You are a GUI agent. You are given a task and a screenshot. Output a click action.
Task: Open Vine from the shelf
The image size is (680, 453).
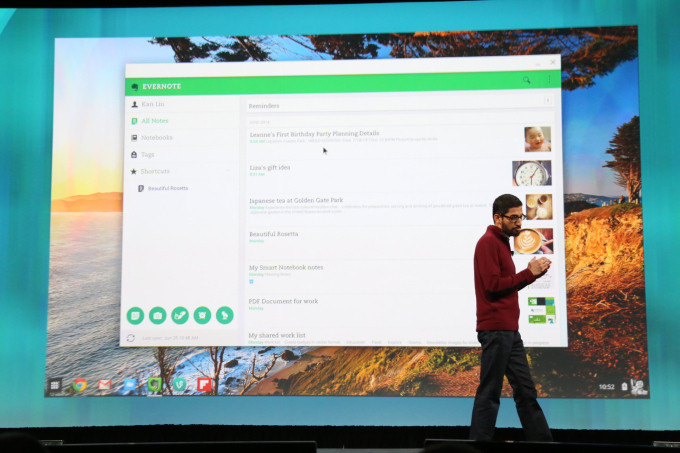point(180,384)
